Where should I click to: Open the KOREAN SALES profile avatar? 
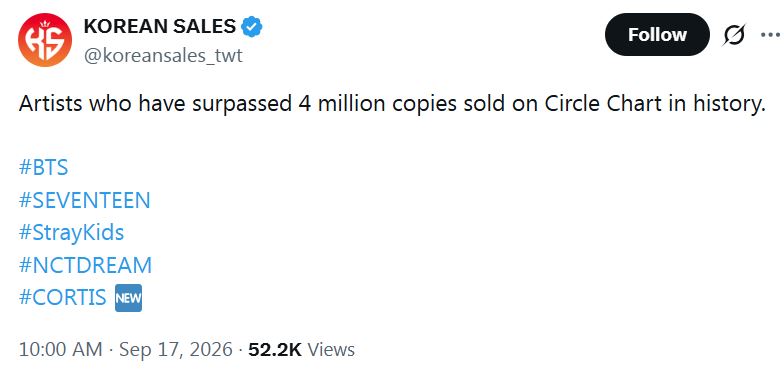[x=44, y=40]
